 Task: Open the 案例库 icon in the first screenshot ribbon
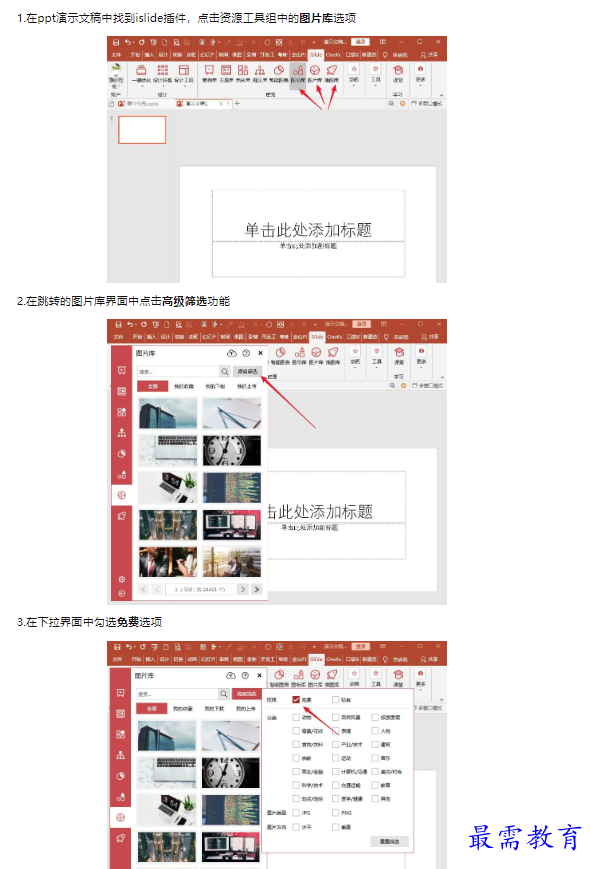point(209,70)
